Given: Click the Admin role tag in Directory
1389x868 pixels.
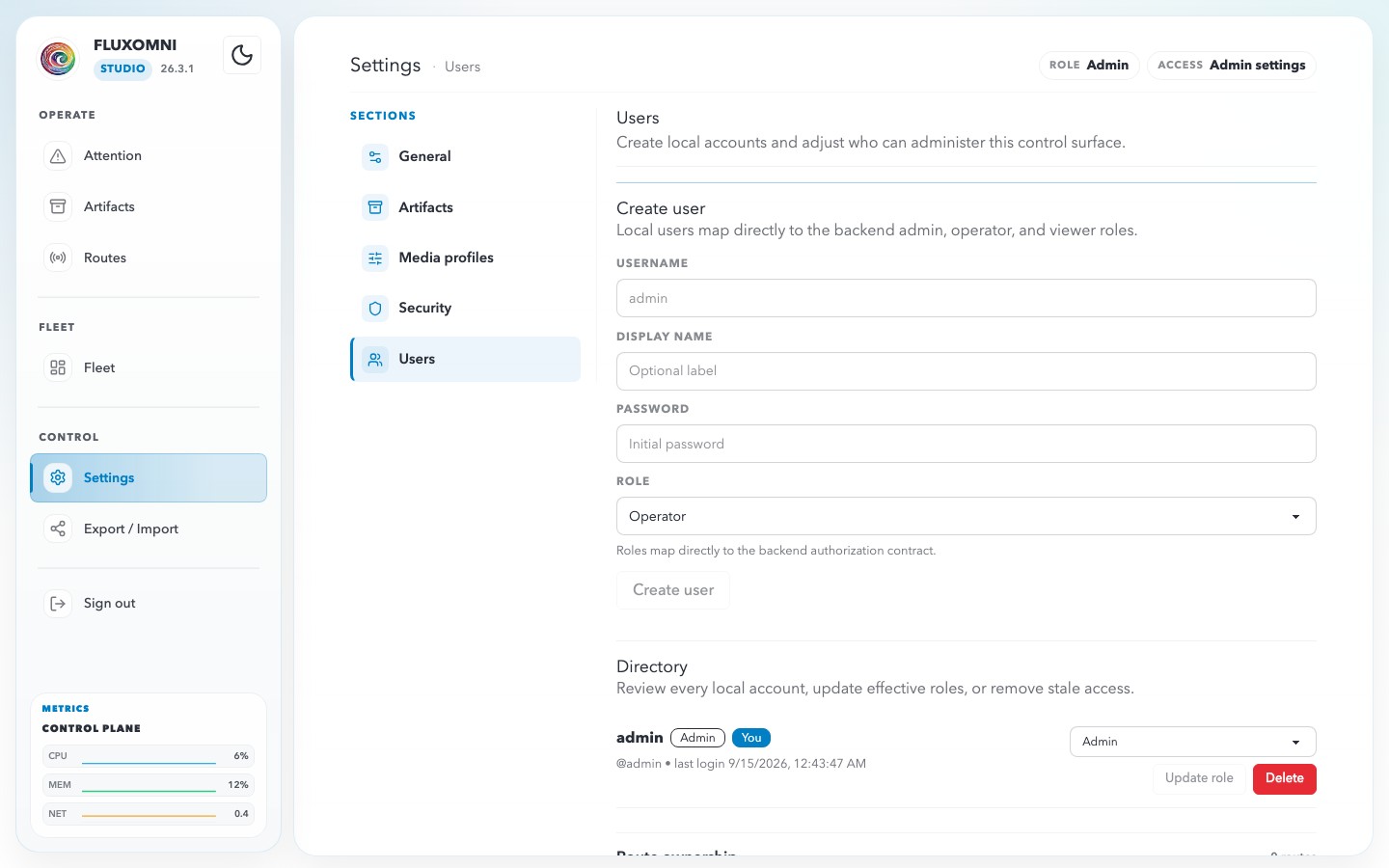Looking at the screenshot, I should 697,739.
